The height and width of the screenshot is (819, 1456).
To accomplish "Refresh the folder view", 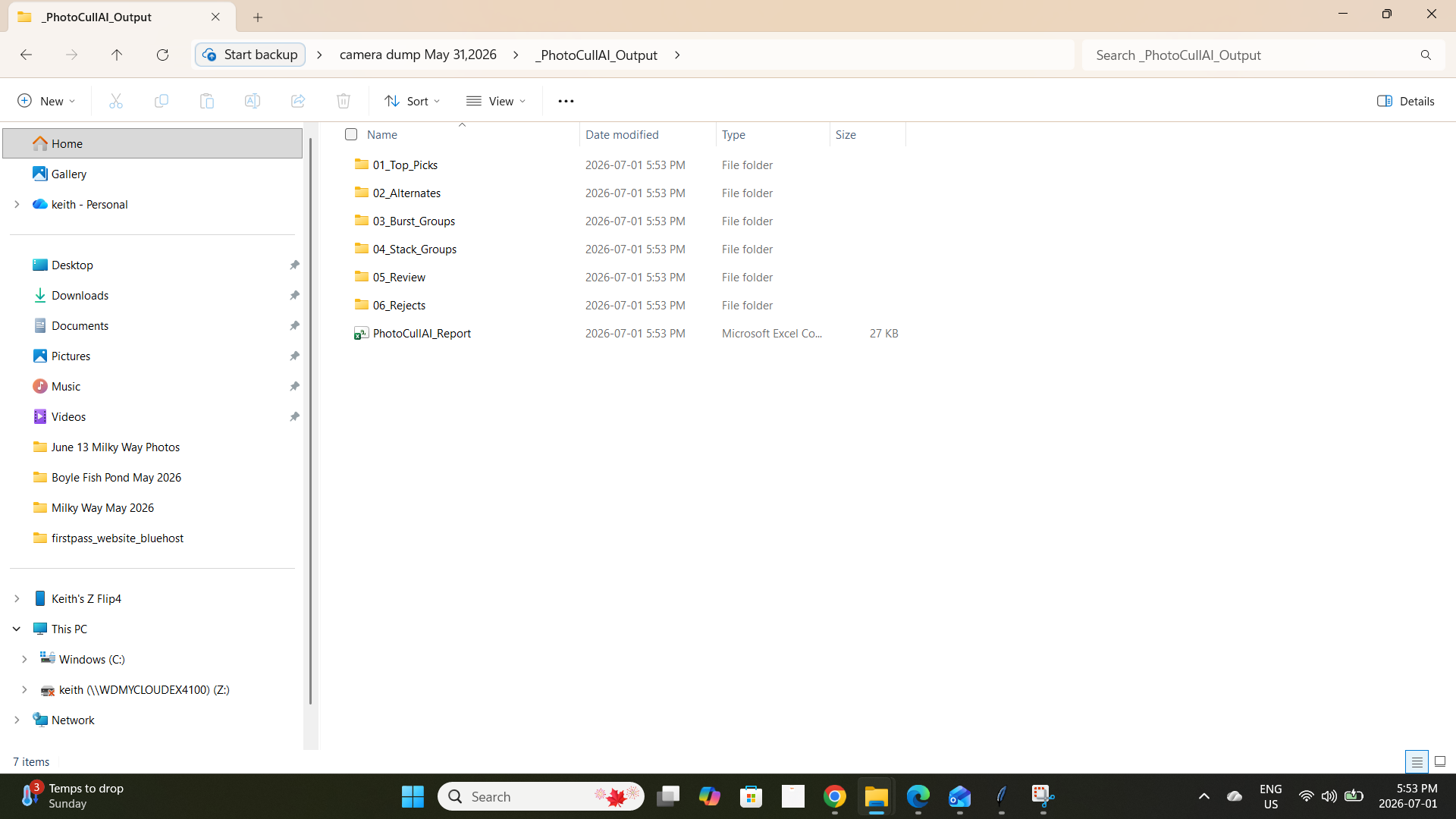I will [x=162, y=55].
